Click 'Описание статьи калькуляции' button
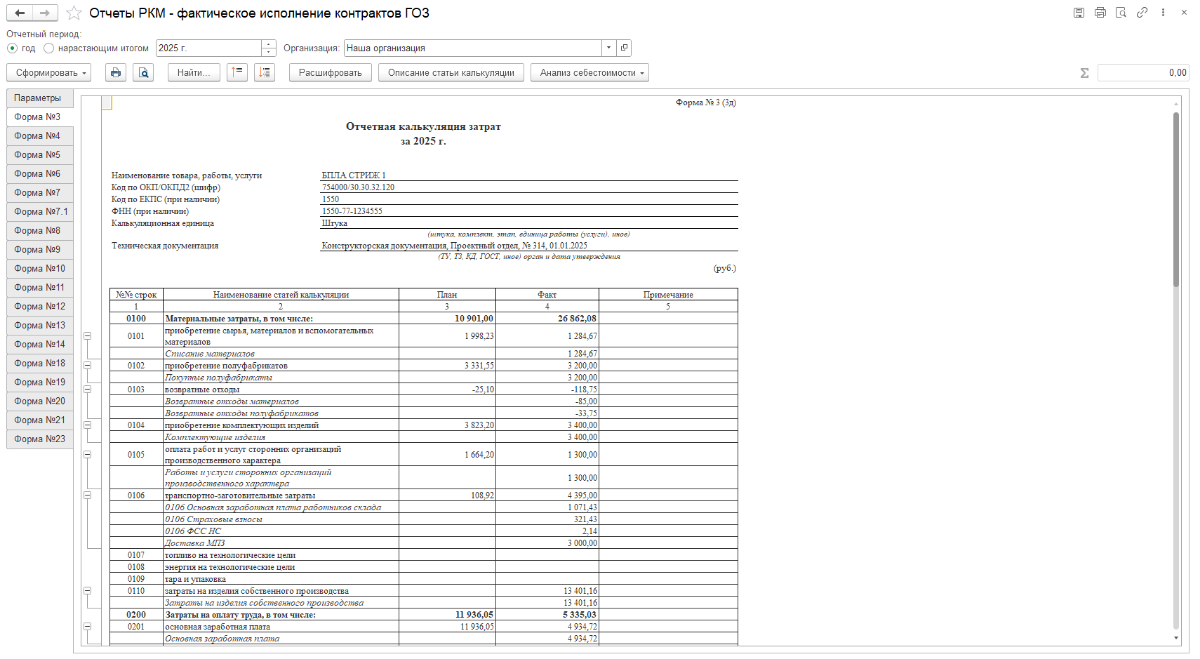Image resolution: width=1200 pixels, height=659 pixels. (450, 73)
